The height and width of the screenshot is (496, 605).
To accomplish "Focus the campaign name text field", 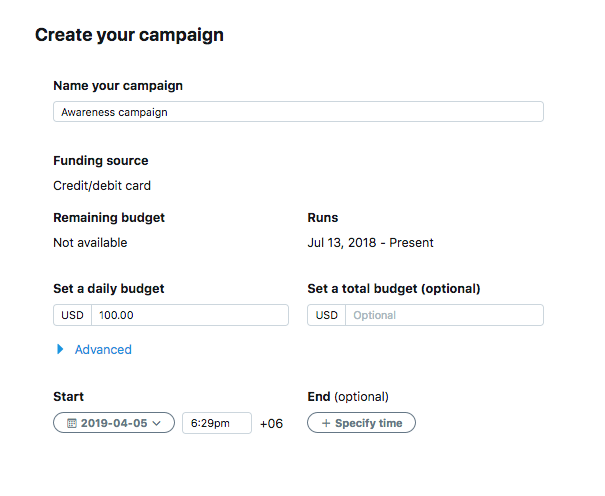I will point(298,112).
